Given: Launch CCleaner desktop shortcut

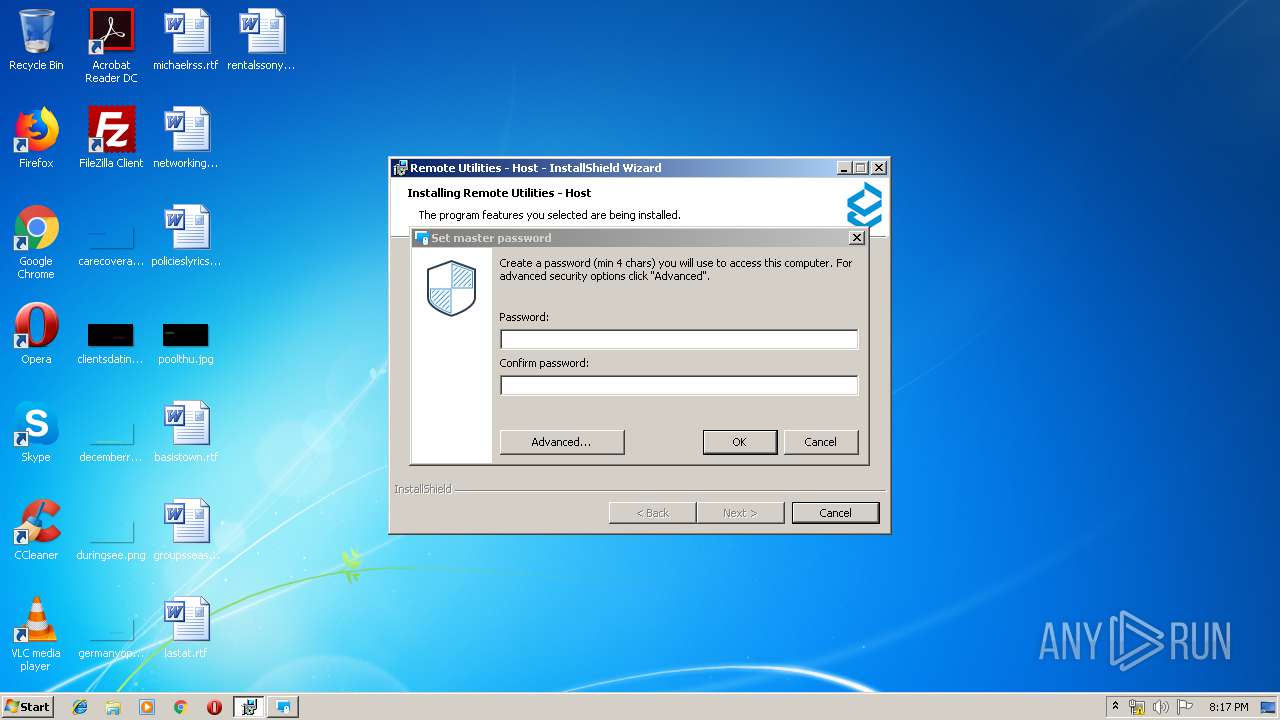Looking at the screenshot, I should 36,530.
